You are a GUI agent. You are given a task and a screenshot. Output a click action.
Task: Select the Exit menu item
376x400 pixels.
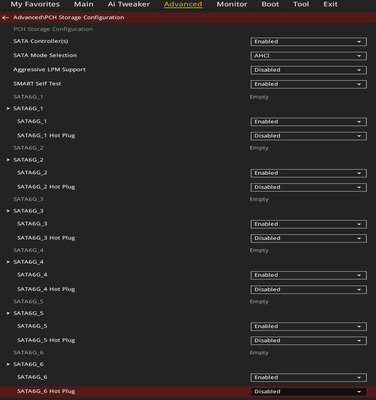330,4
